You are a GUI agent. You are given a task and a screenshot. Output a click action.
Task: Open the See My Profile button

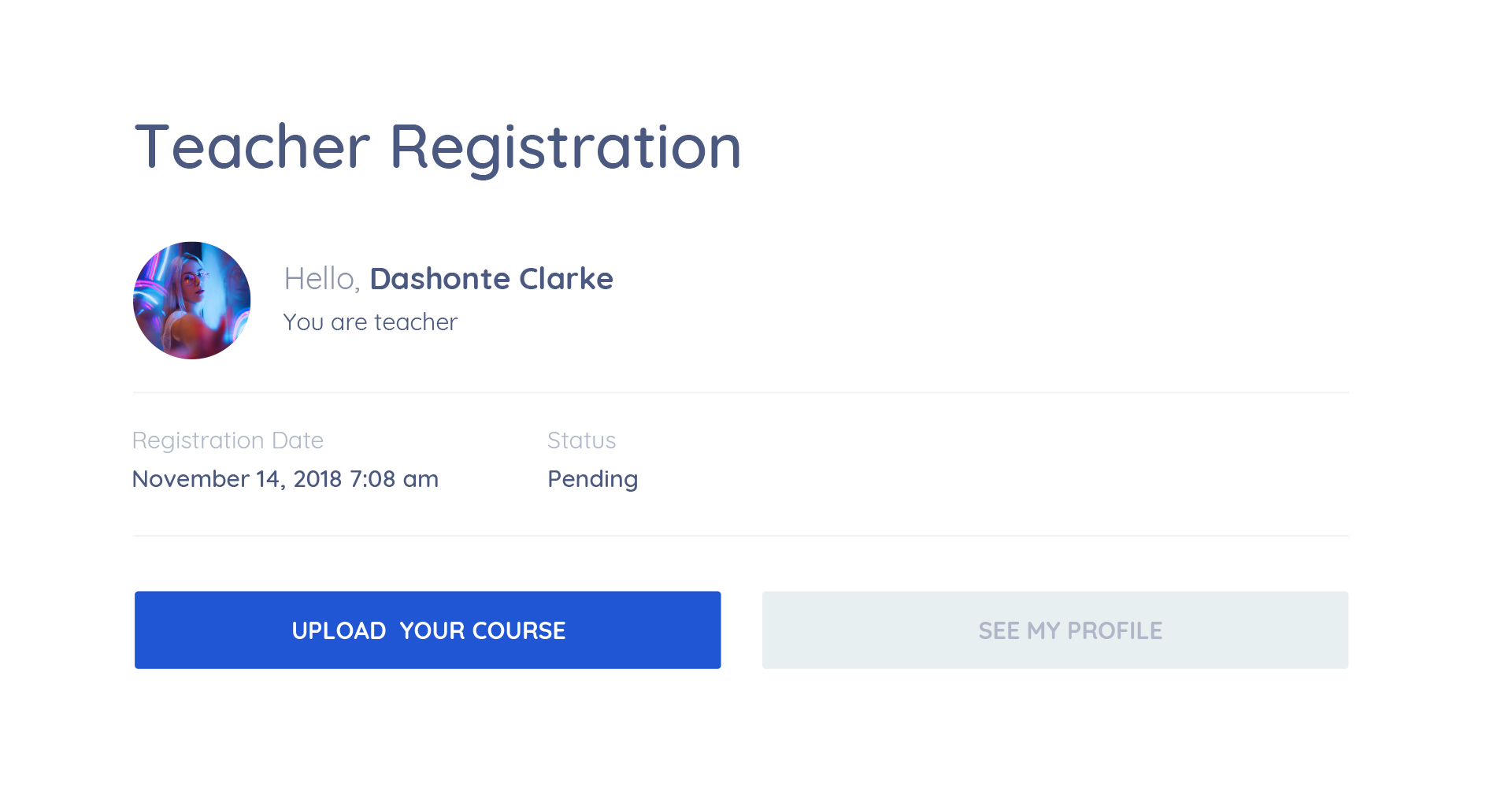point(1055,630)
